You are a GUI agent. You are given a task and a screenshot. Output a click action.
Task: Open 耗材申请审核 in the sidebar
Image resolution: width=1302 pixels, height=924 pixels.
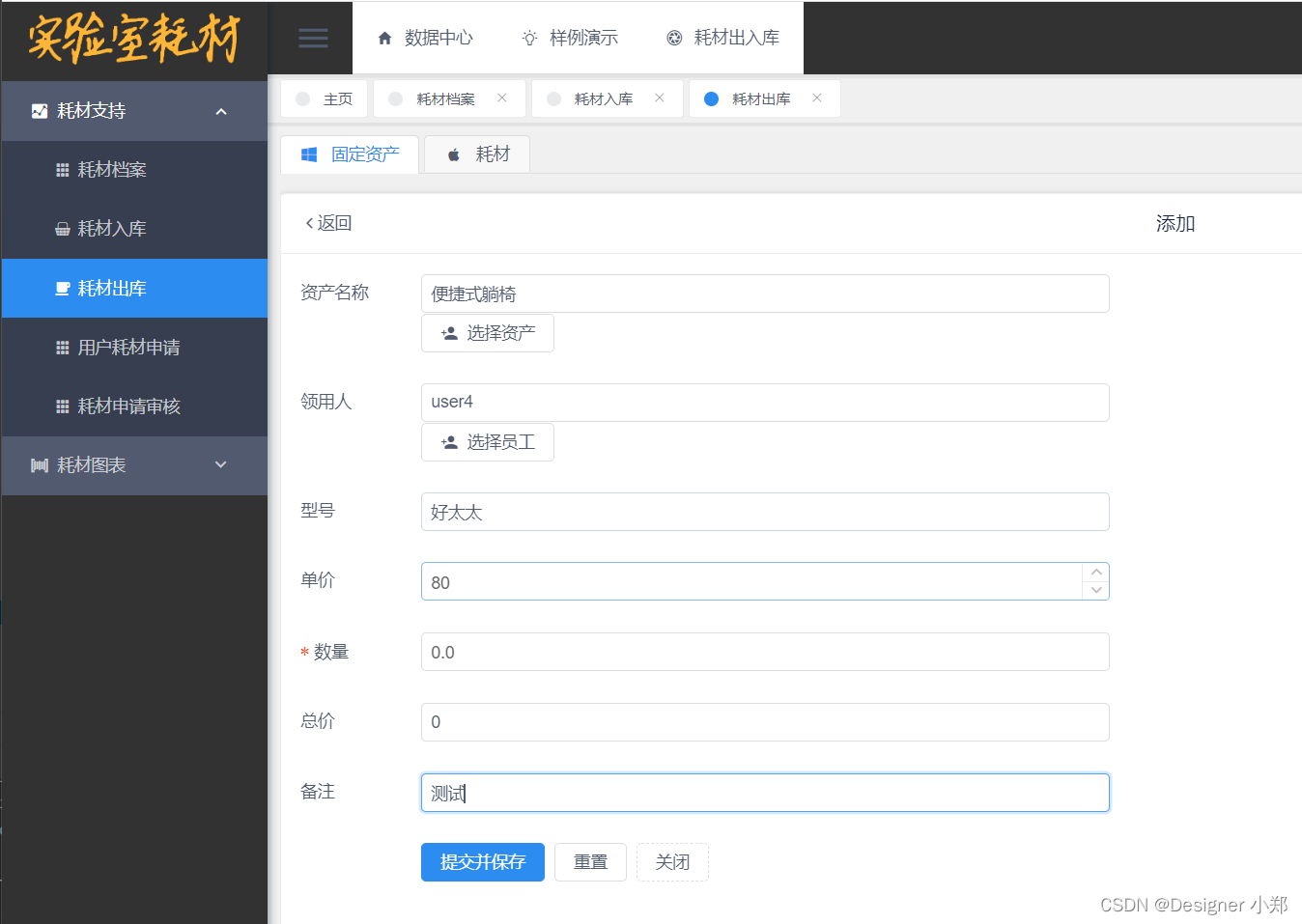(x=134, y=406)
